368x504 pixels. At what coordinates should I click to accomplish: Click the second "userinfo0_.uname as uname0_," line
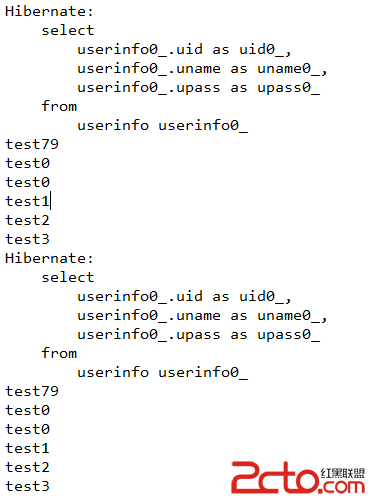pos(202,316)
